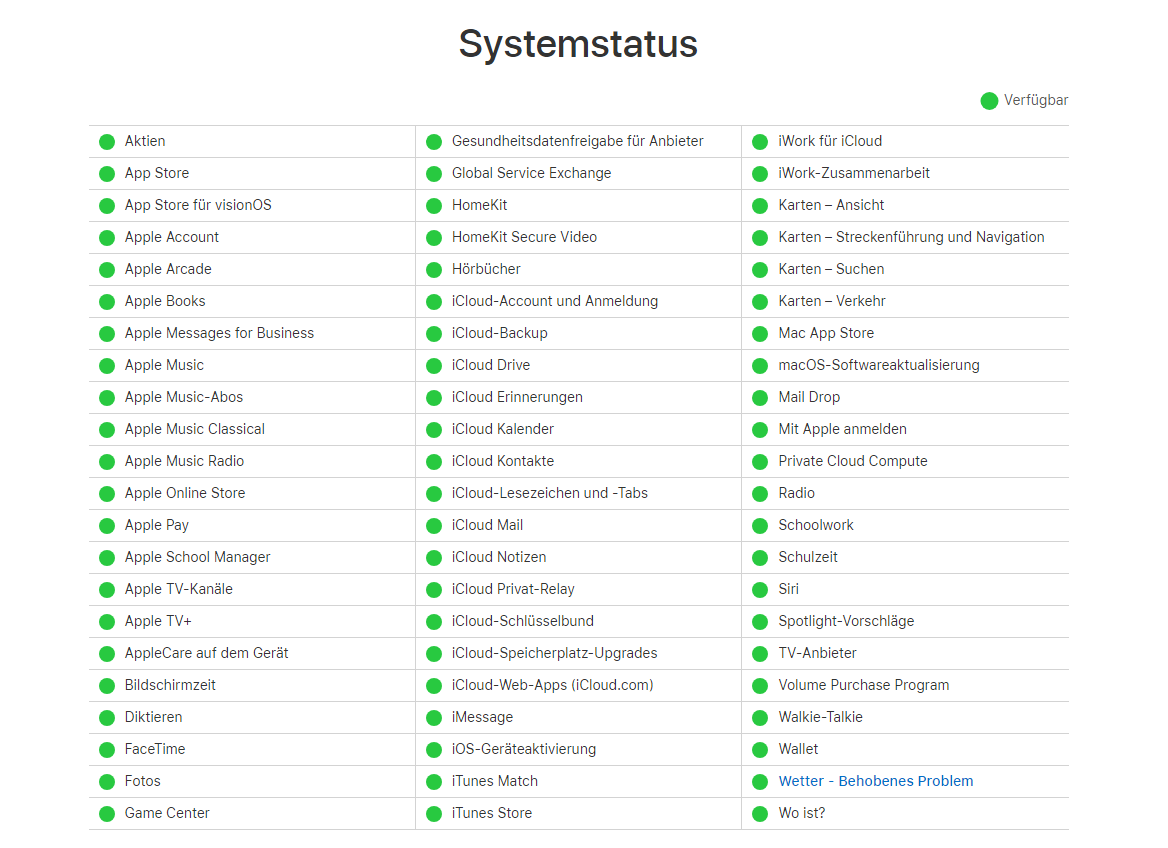Click the Systemstatus page heading

click(x=578, y=44)
